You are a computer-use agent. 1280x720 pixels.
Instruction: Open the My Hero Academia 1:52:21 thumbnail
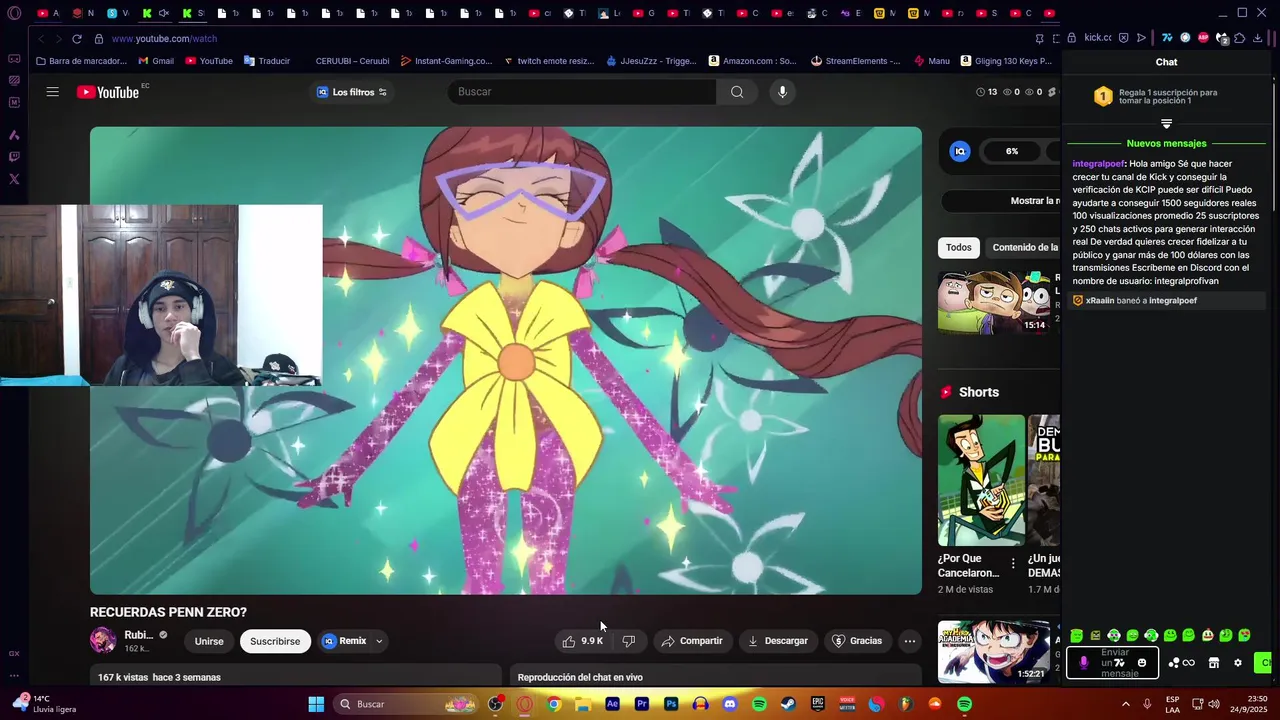point(994,652)
